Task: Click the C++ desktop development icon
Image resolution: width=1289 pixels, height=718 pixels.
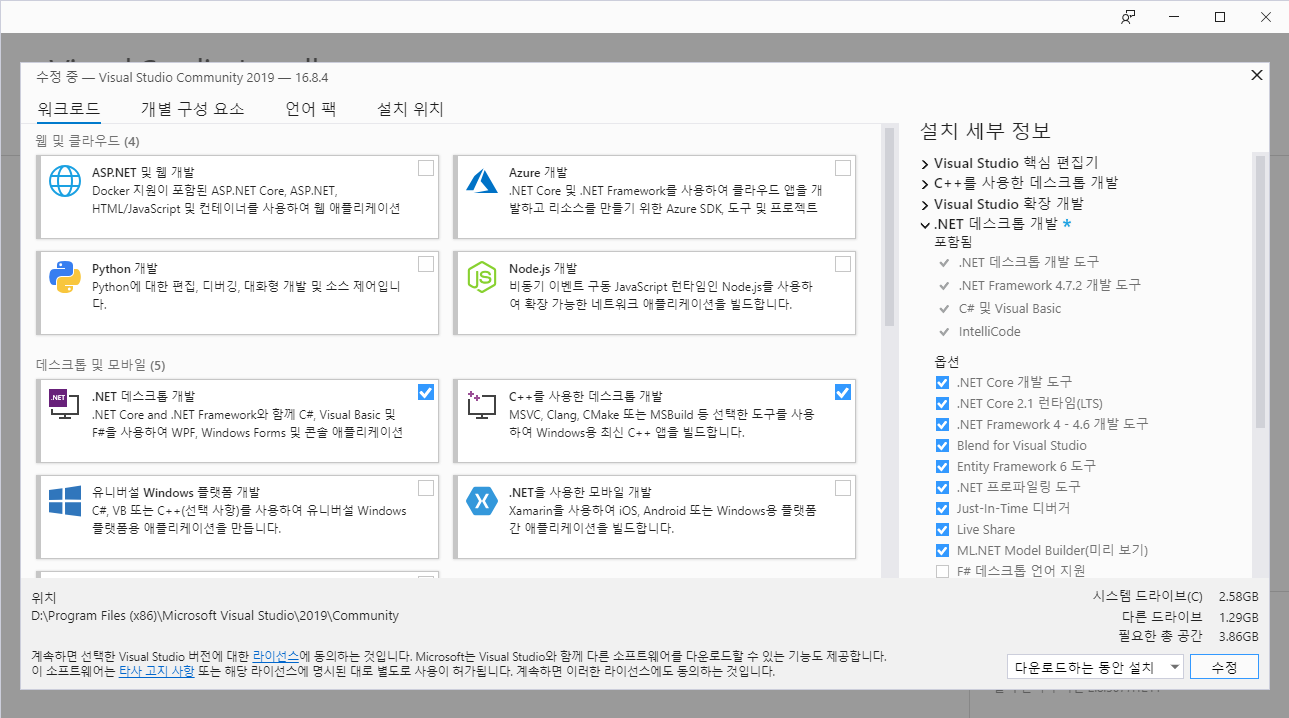Action: (x=482, y=405)
